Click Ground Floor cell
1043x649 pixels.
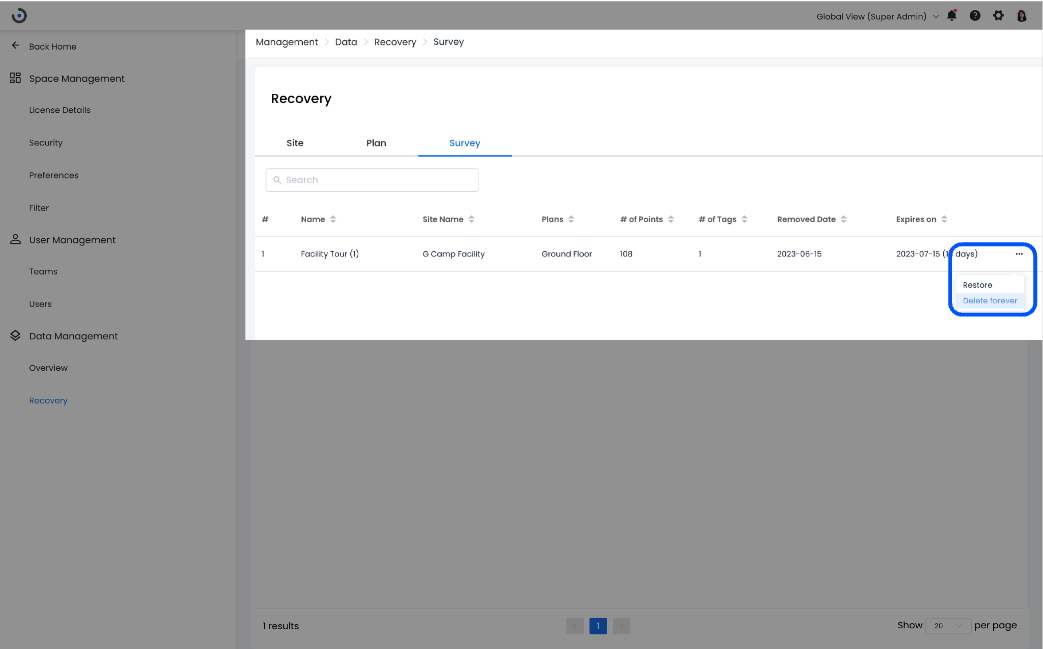(x=567, y=254)
